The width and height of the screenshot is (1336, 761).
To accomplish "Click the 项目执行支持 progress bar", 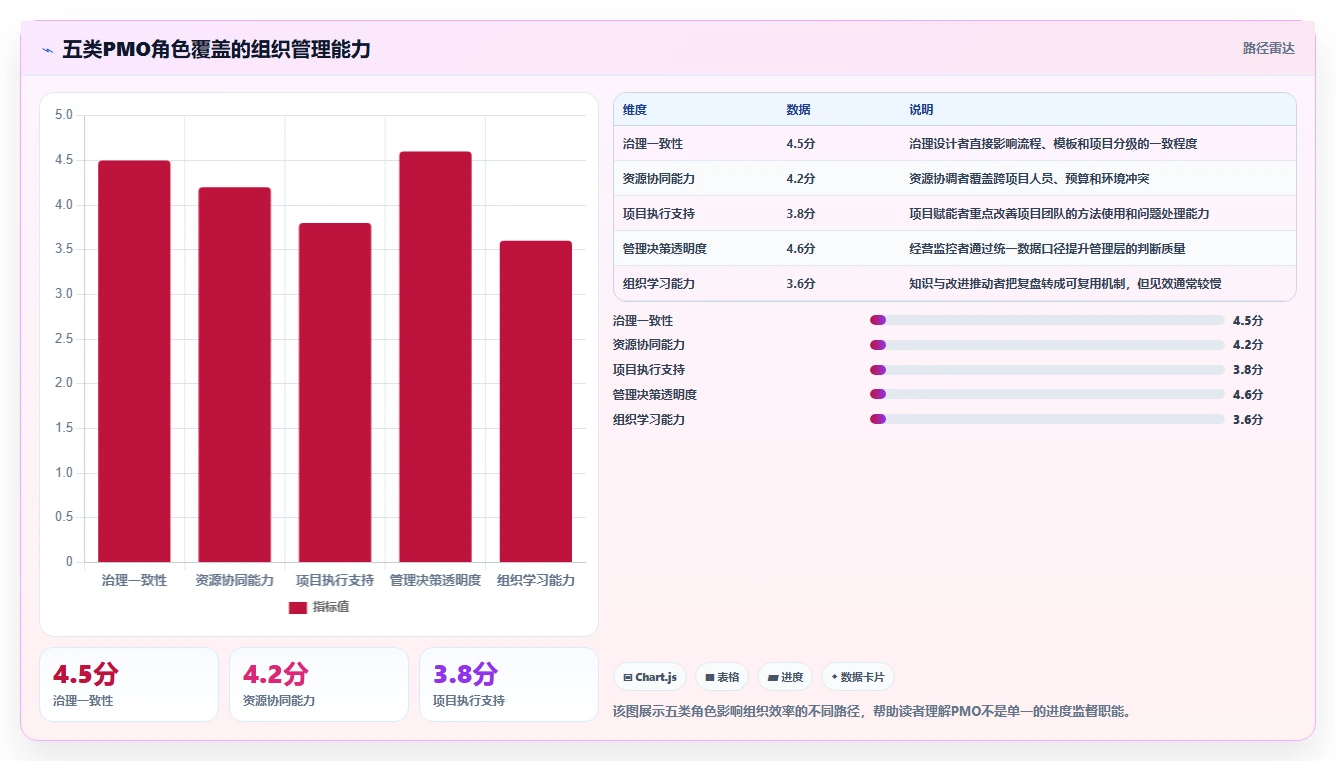I will (x=1047, y=370).
